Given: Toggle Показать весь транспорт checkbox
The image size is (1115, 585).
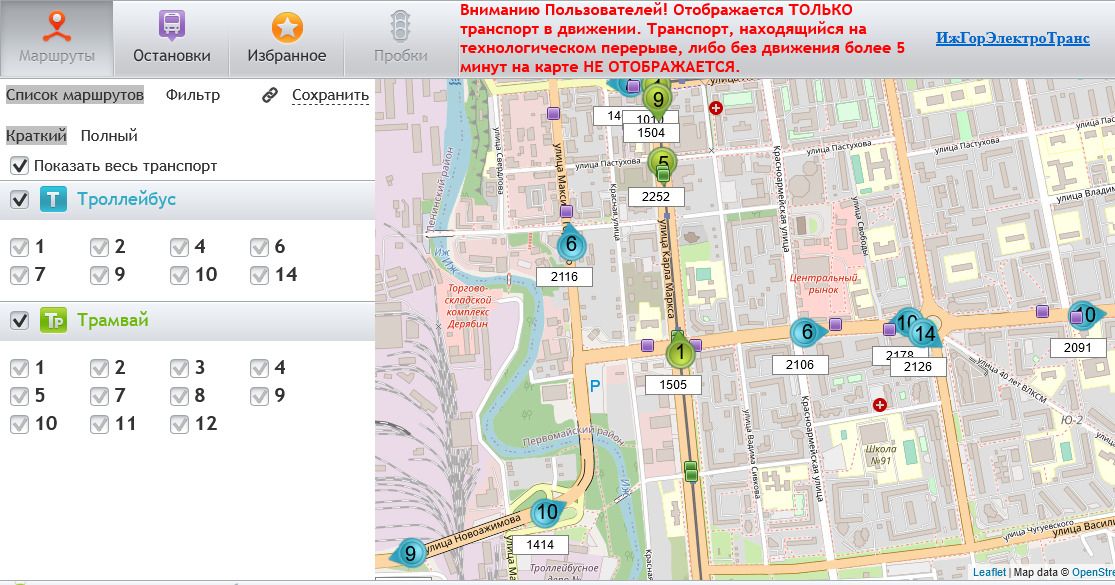Looking at the screenshot, I should 19,166.
